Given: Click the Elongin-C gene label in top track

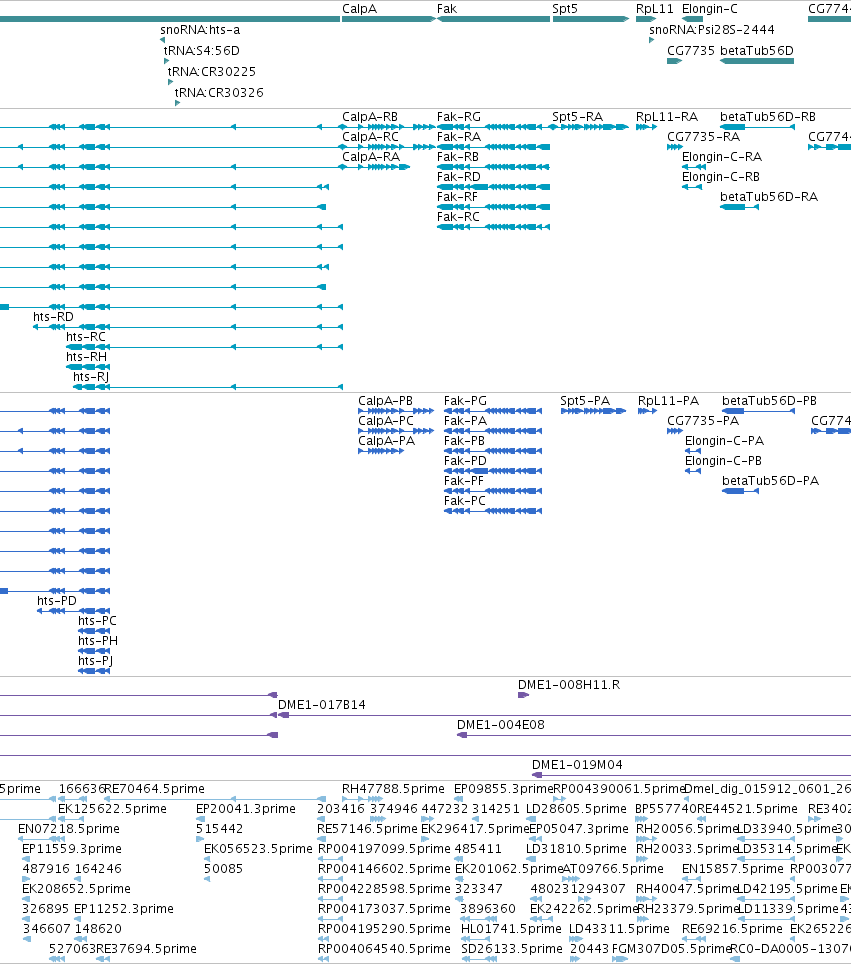Looking at the screenshot, I should (x=710, y=9).
